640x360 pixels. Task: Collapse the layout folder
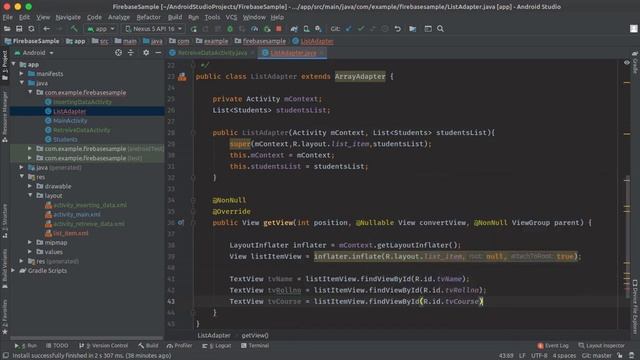click(30, 196)
